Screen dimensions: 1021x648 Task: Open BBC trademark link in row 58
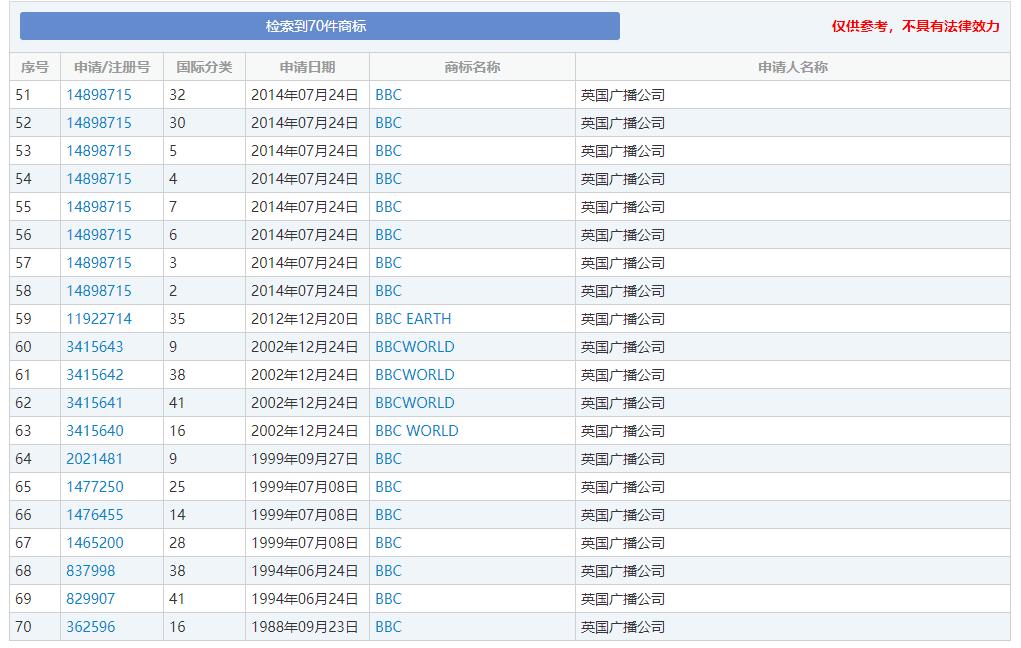(x=388, y=290)
